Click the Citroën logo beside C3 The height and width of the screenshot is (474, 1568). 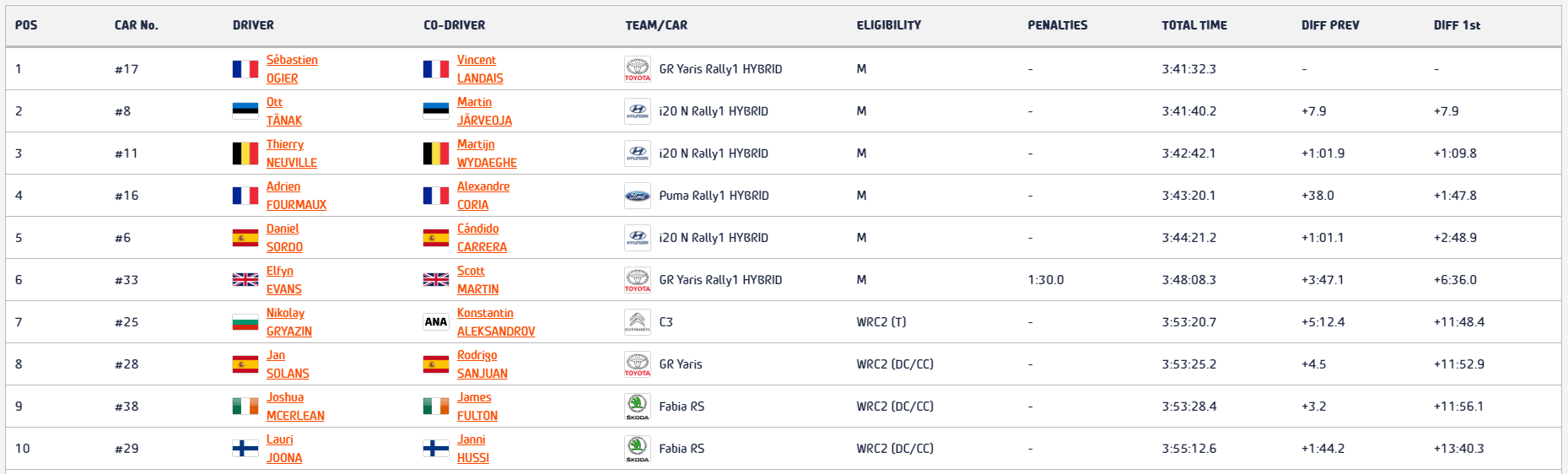point(637,322)
